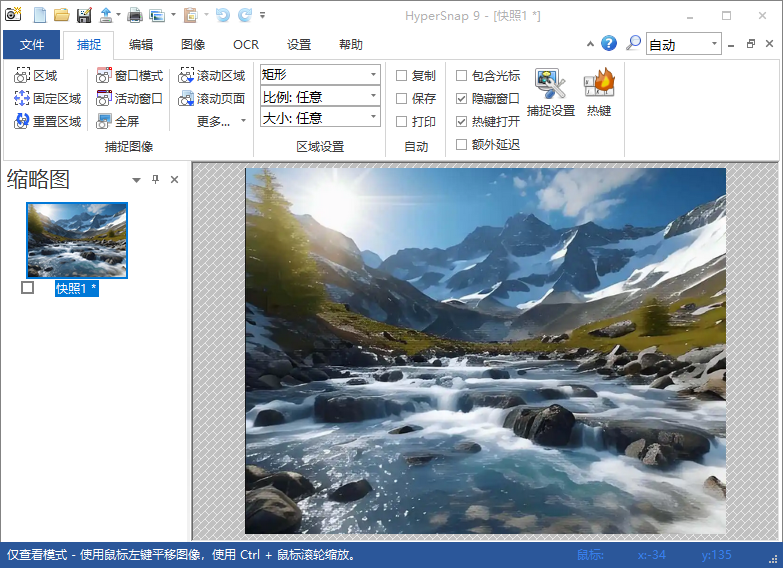Toggle the 隐藏窗口 hide window checkbox

point(461,99)
